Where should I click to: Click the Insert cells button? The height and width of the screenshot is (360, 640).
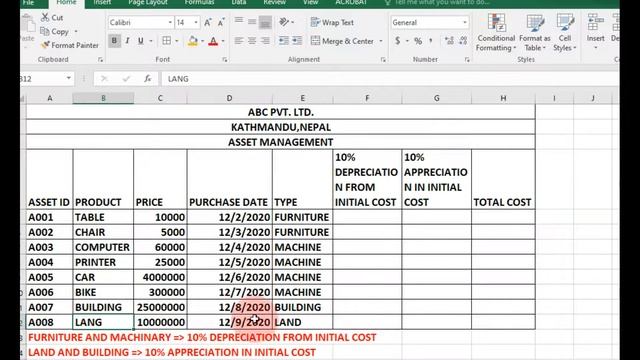click(596, 32)
